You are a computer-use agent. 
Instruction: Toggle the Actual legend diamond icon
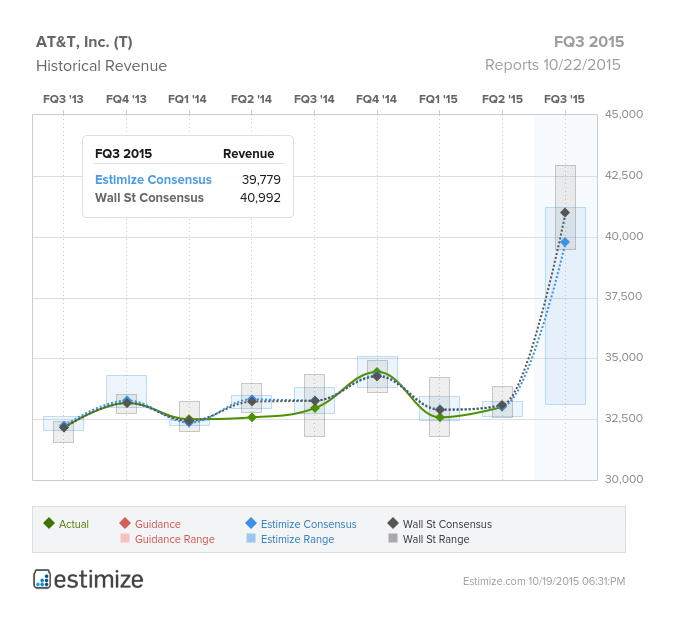pos(49,523)
